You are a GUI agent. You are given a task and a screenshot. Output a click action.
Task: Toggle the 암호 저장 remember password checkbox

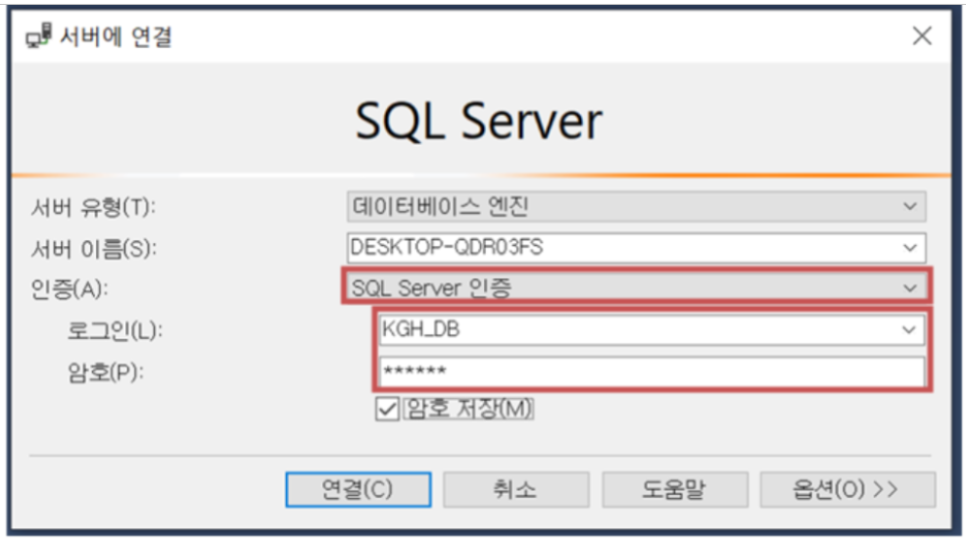(387, 409)
